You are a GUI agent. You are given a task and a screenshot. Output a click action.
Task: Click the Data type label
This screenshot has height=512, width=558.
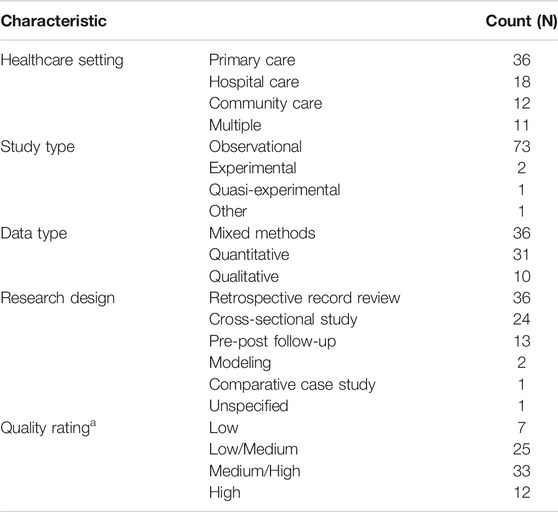pyautogui.click(x=34, y=233)
